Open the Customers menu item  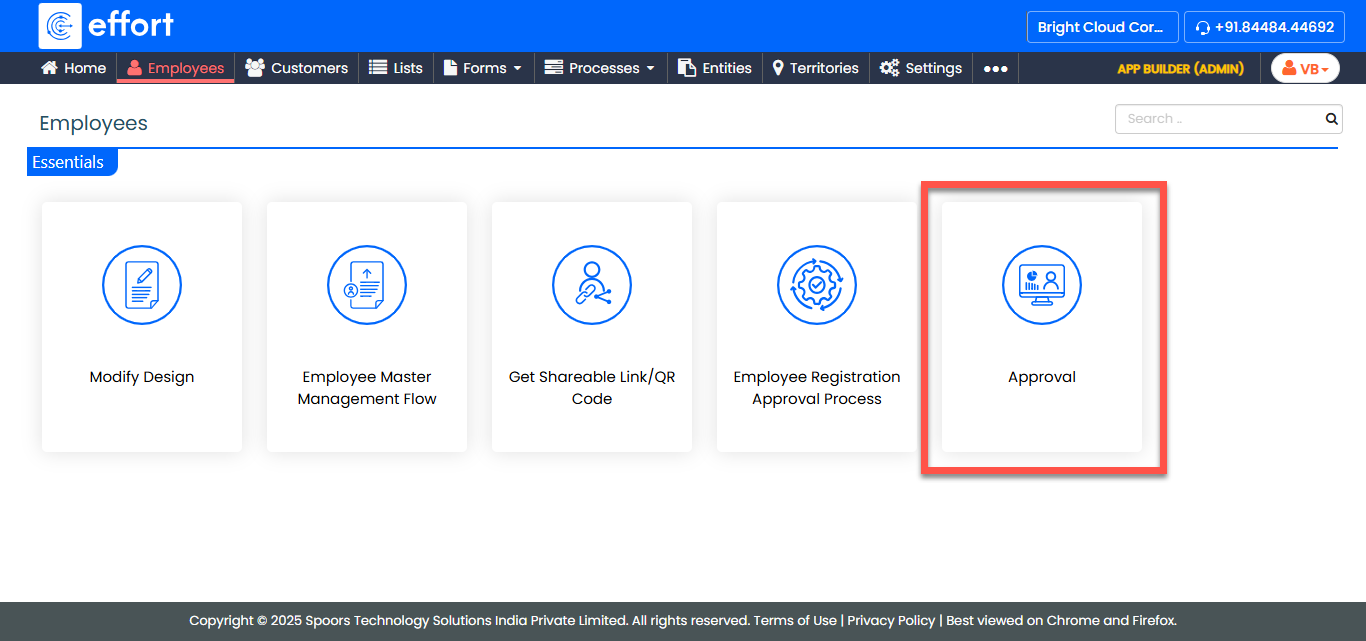pos(297,68)
